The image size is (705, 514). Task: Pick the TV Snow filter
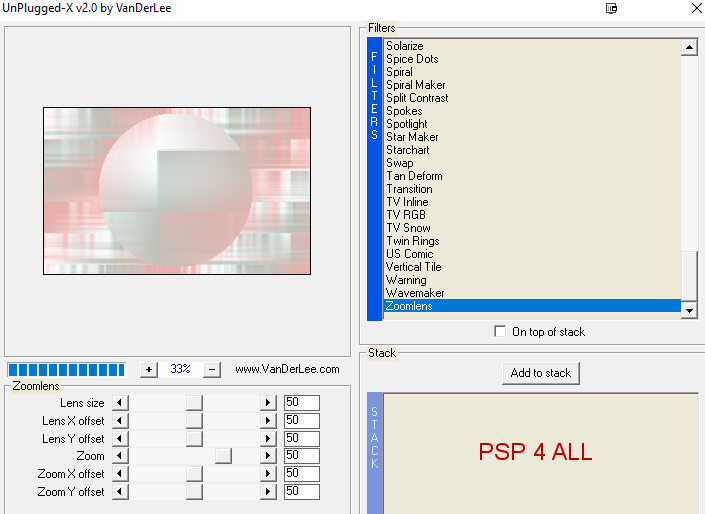pos(408,228)
